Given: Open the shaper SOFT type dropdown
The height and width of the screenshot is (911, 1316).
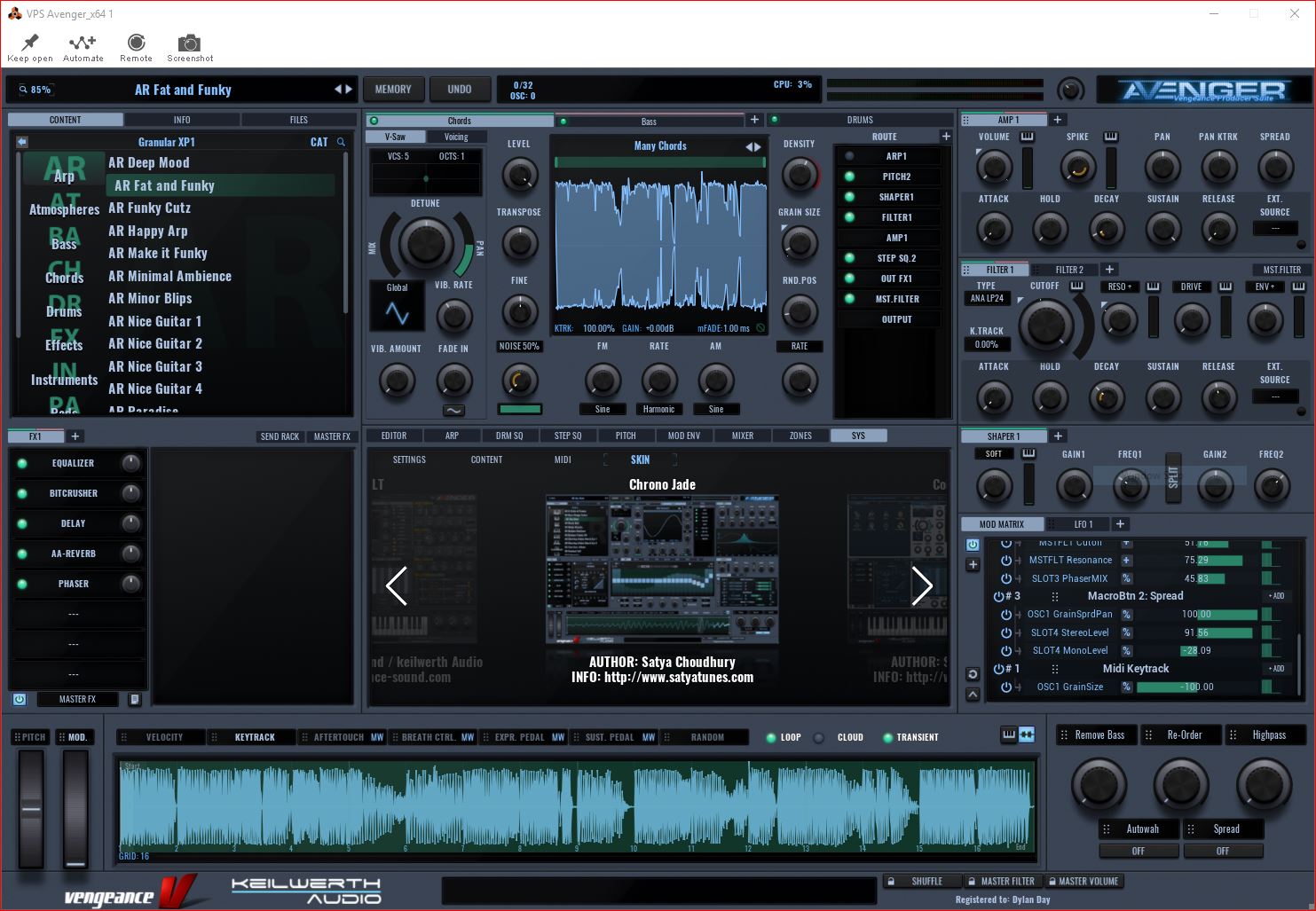Looking at the screenshot, I should tap(994, 454).
